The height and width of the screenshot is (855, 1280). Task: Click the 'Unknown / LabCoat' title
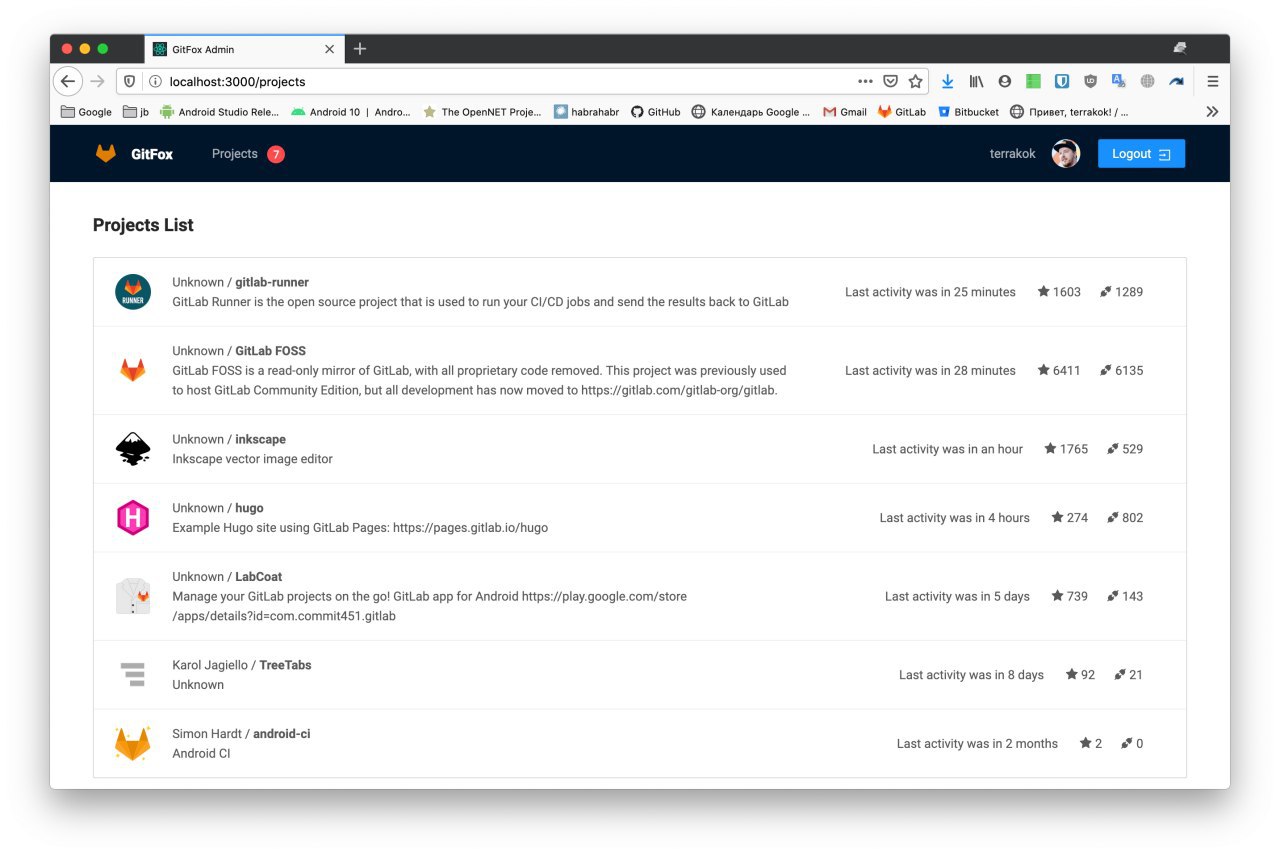pos(227,577)
